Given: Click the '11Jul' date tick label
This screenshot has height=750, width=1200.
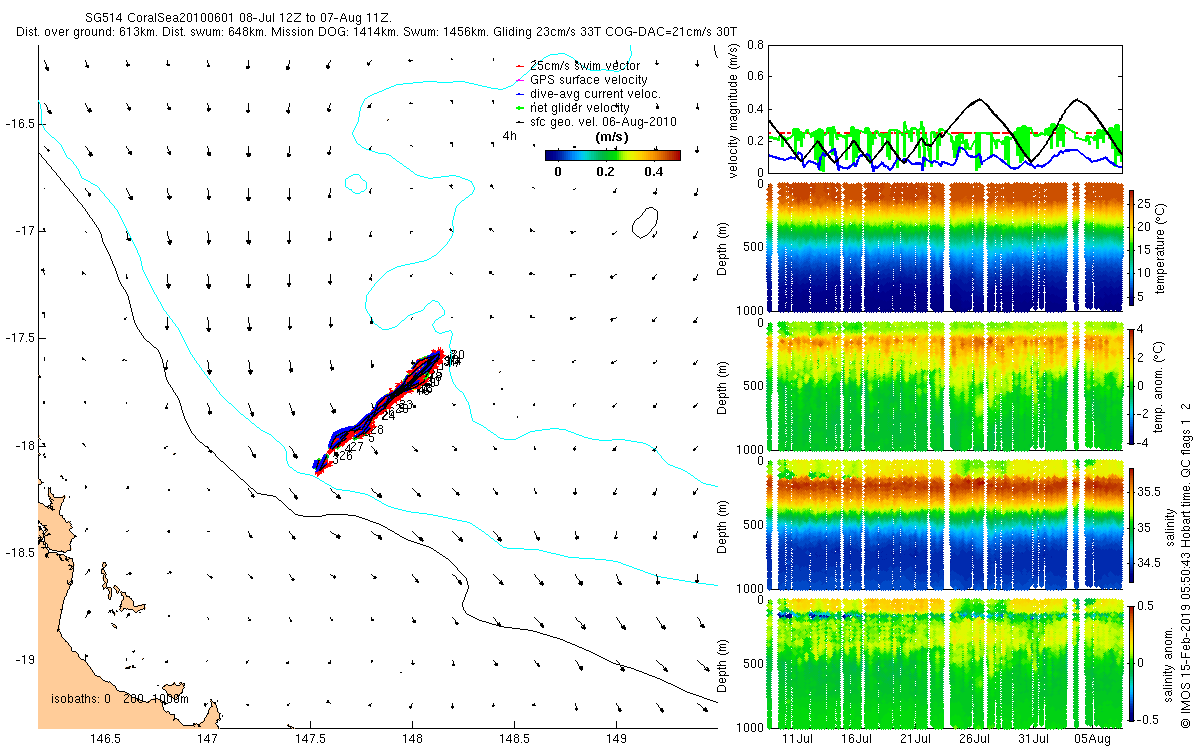Looking at the screenshot, I should pos(797,739).
